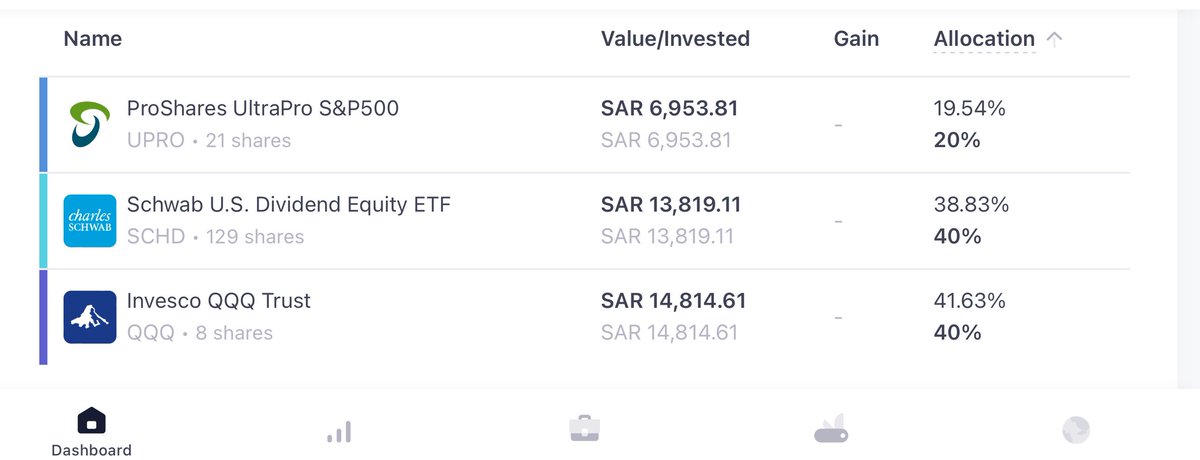The image size is (1200, 460).
Task: Sort table by Name column
Action: (x=92, y=39)
